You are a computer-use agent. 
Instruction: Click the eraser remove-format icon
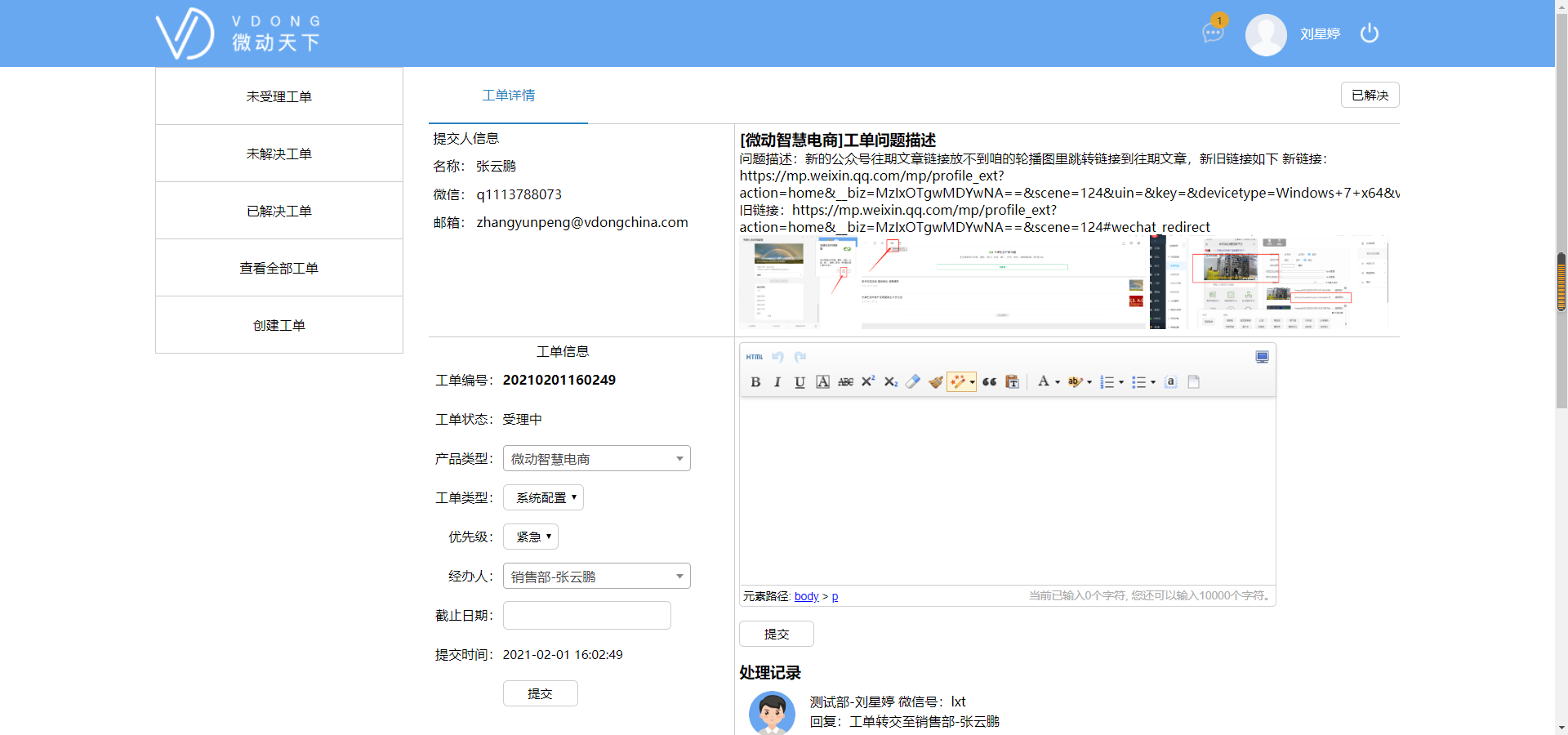coord(913,381)
